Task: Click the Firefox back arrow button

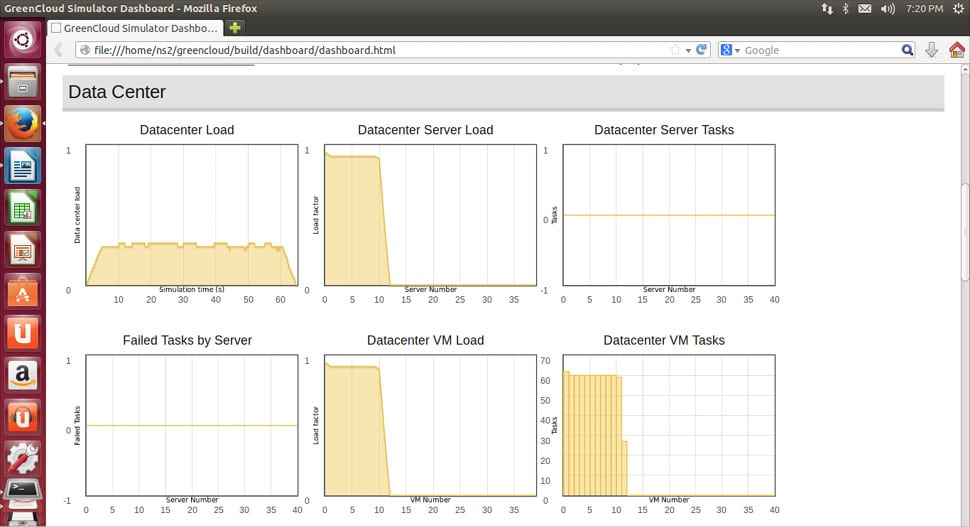Action: (x=58, y=50)
